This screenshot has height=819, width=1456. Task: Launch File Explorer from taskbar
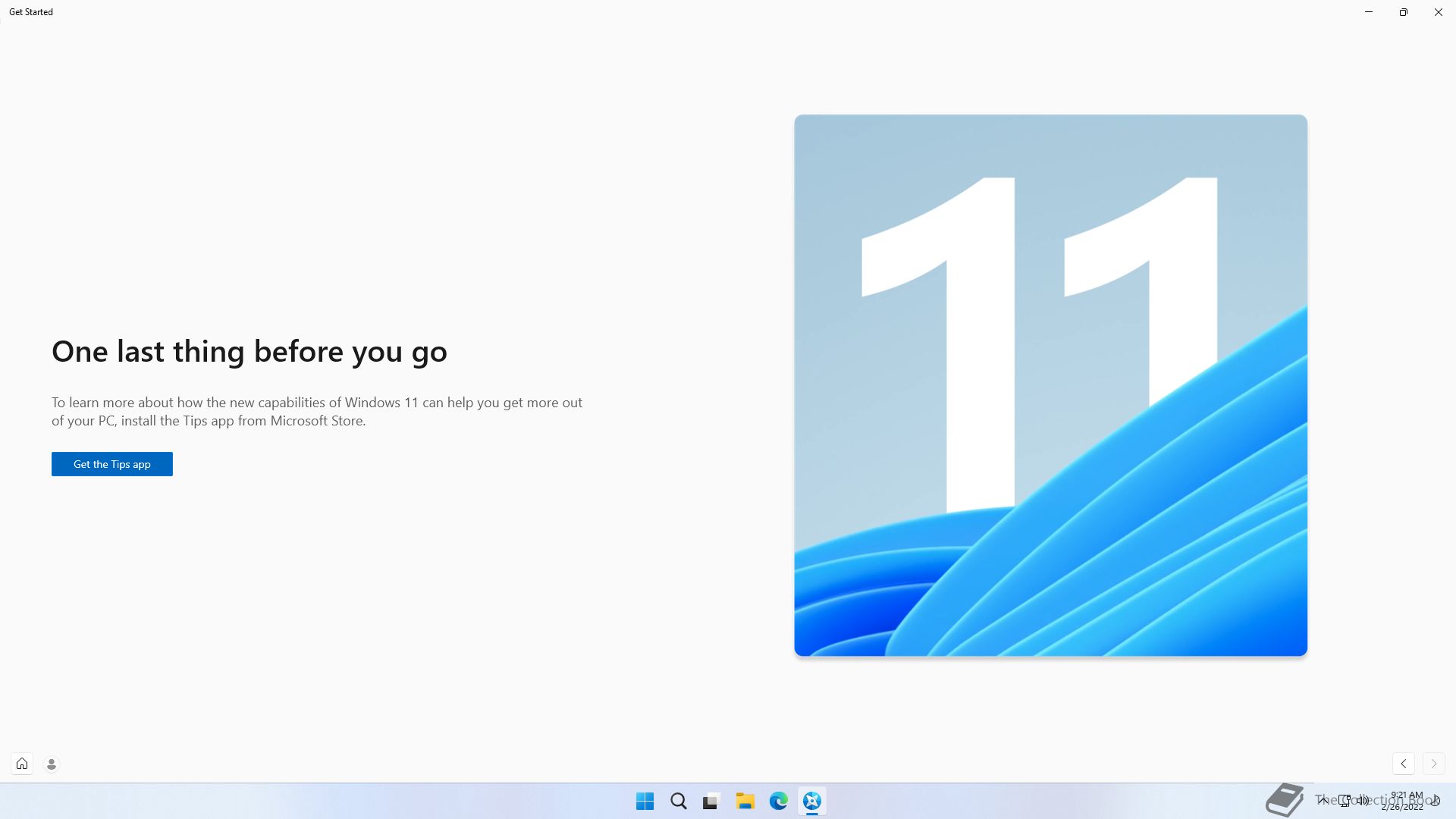745,801
